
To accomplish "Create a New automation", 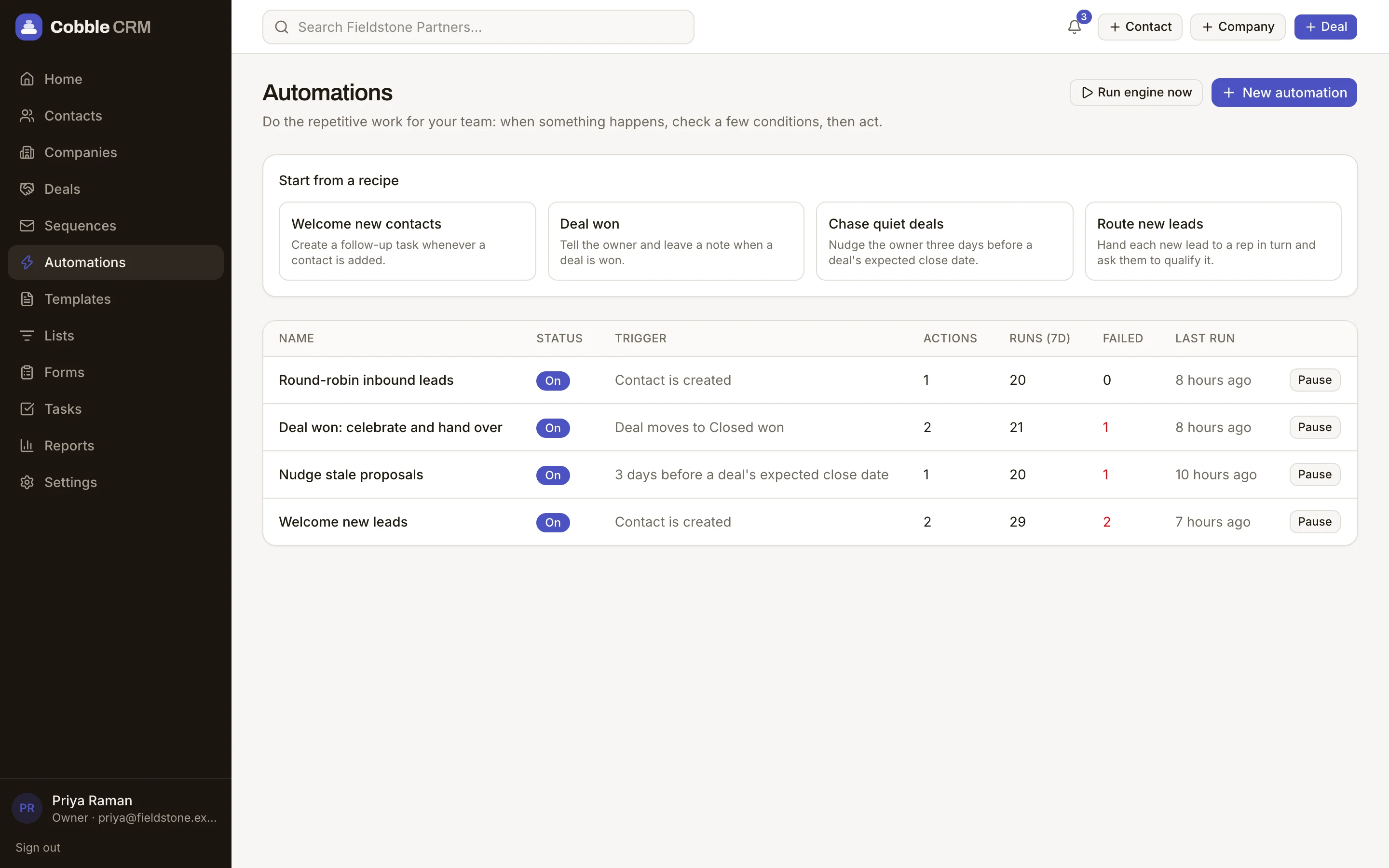I will click(x=1284, y=93).
